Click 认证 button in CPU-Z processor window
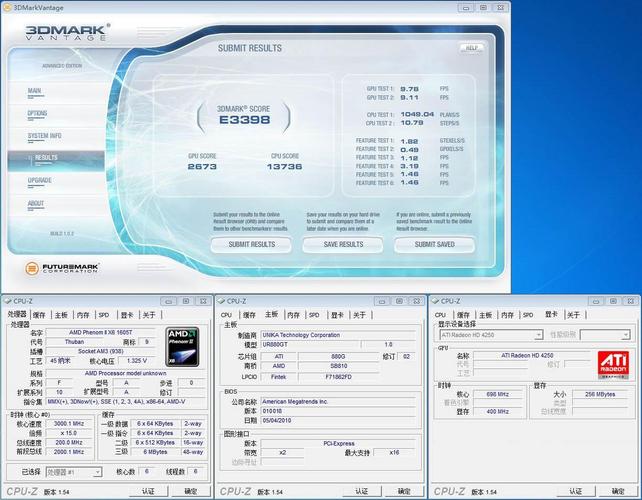 (148, 491)
